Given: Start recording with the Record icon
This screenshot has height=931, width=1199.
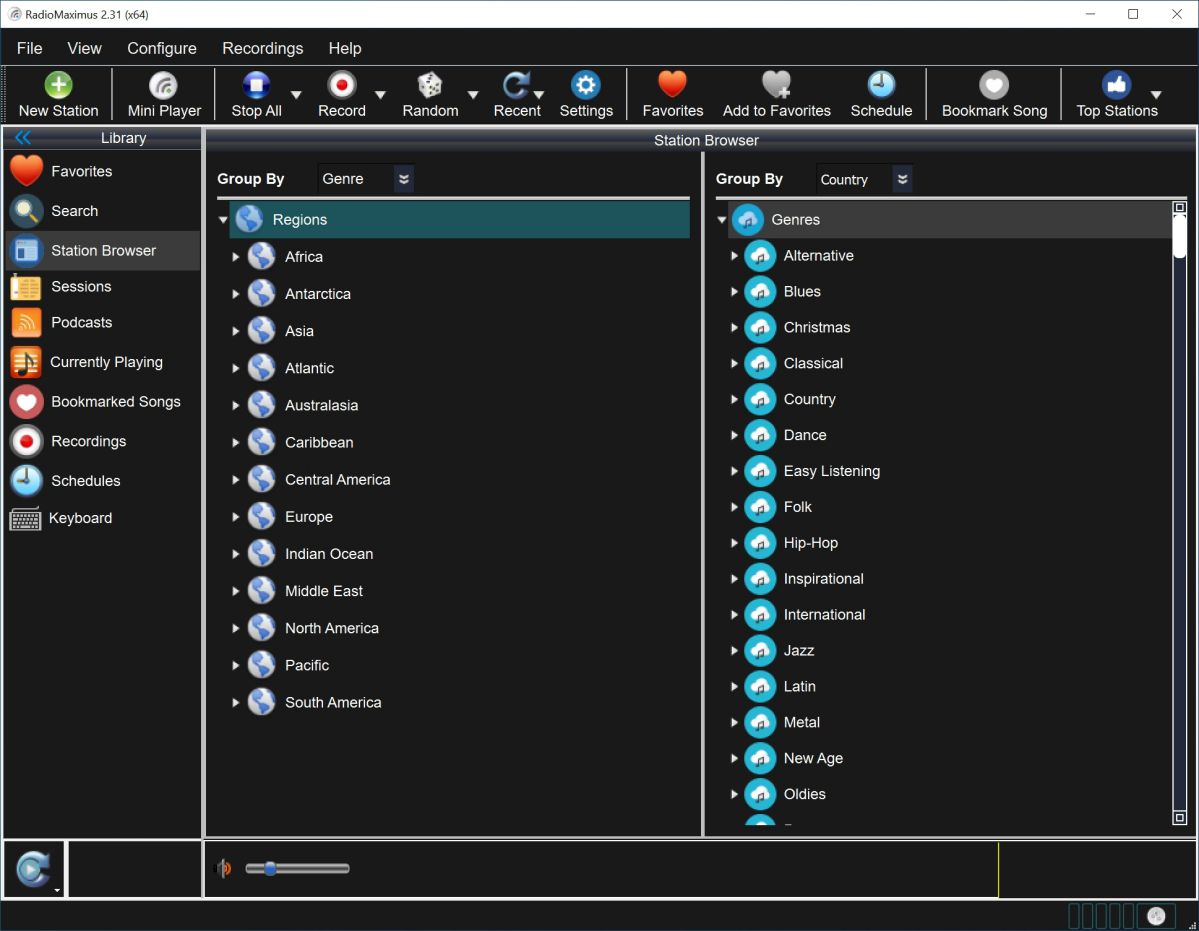Looking at the screenshot, I should pos(342,85).
